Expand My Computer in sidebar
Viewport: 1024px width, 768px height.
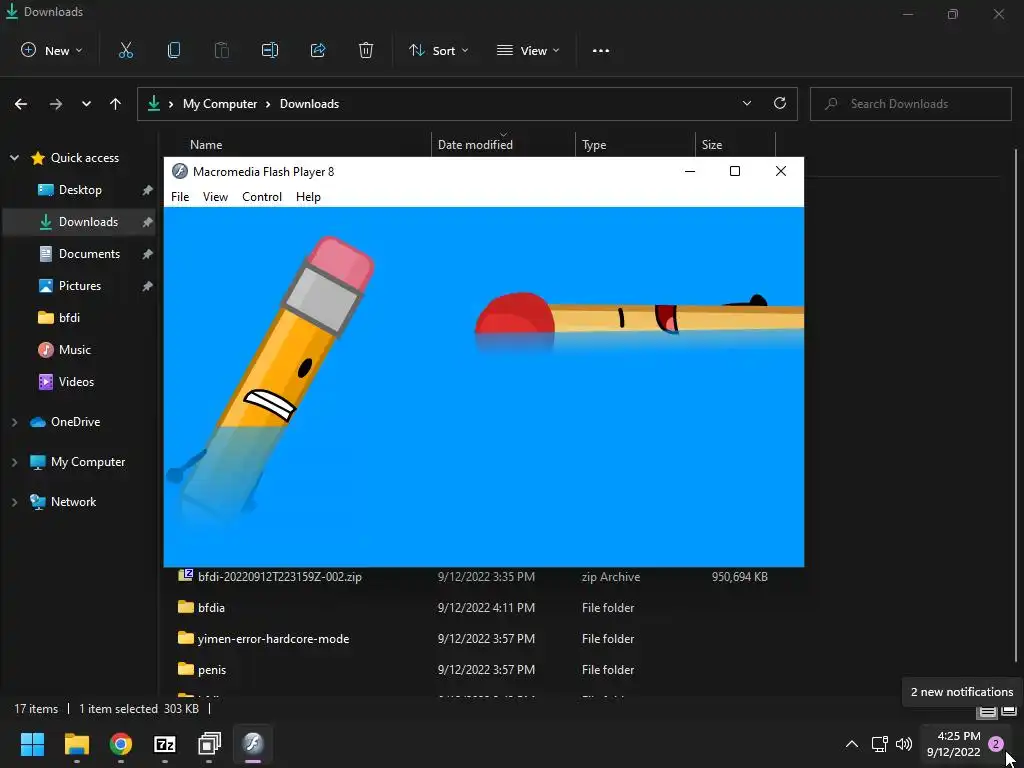pos(14,462)
